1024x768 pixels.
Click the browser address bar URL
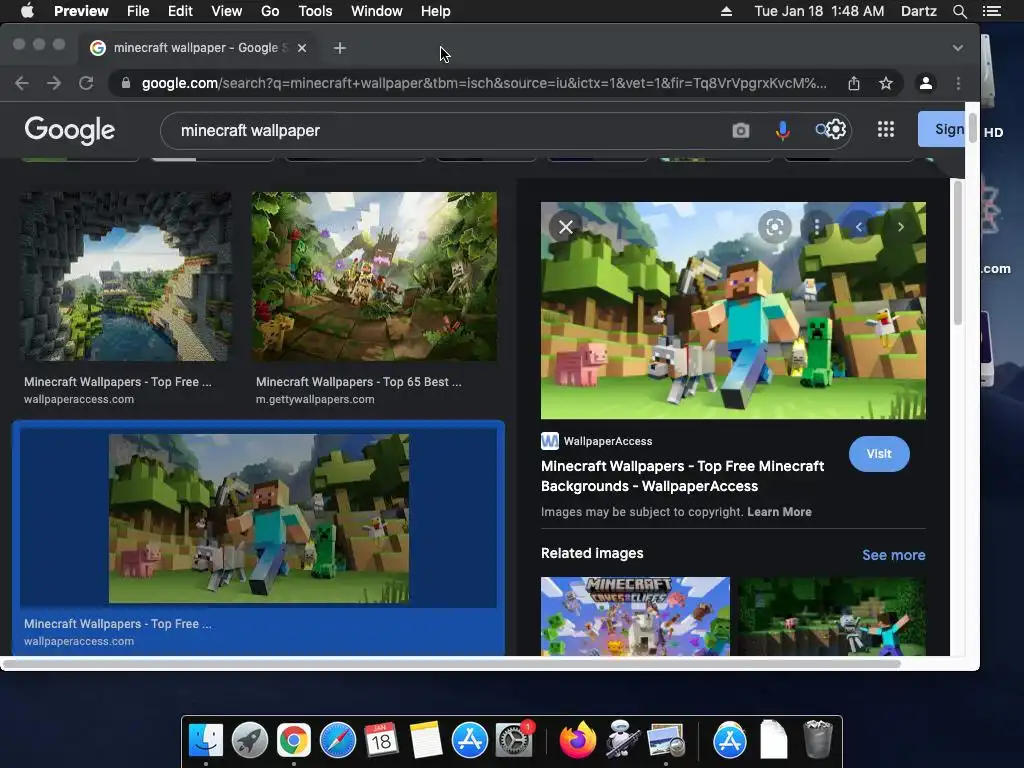click(x=484, y=83)
